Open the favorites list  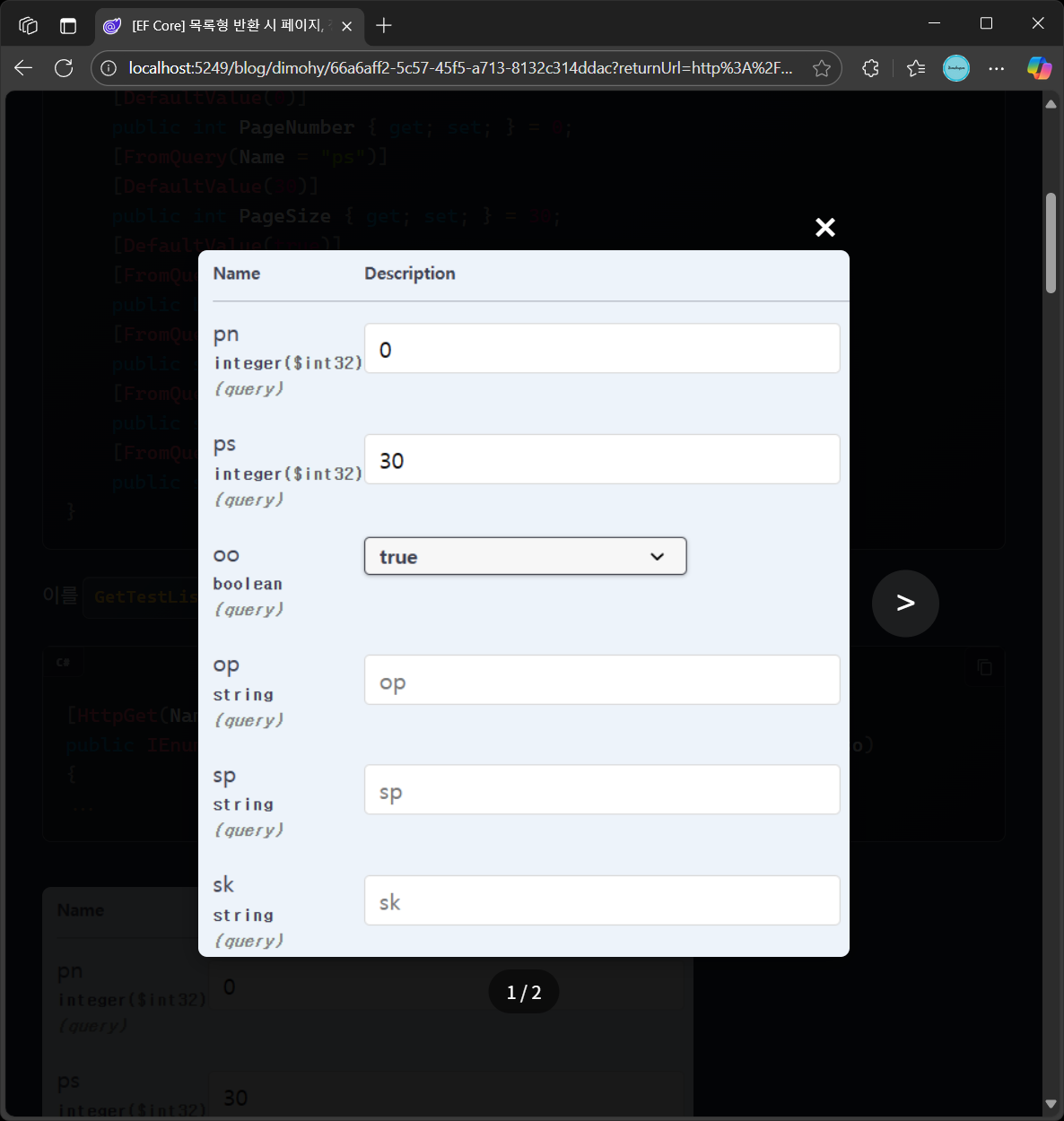tap(915, 68)
